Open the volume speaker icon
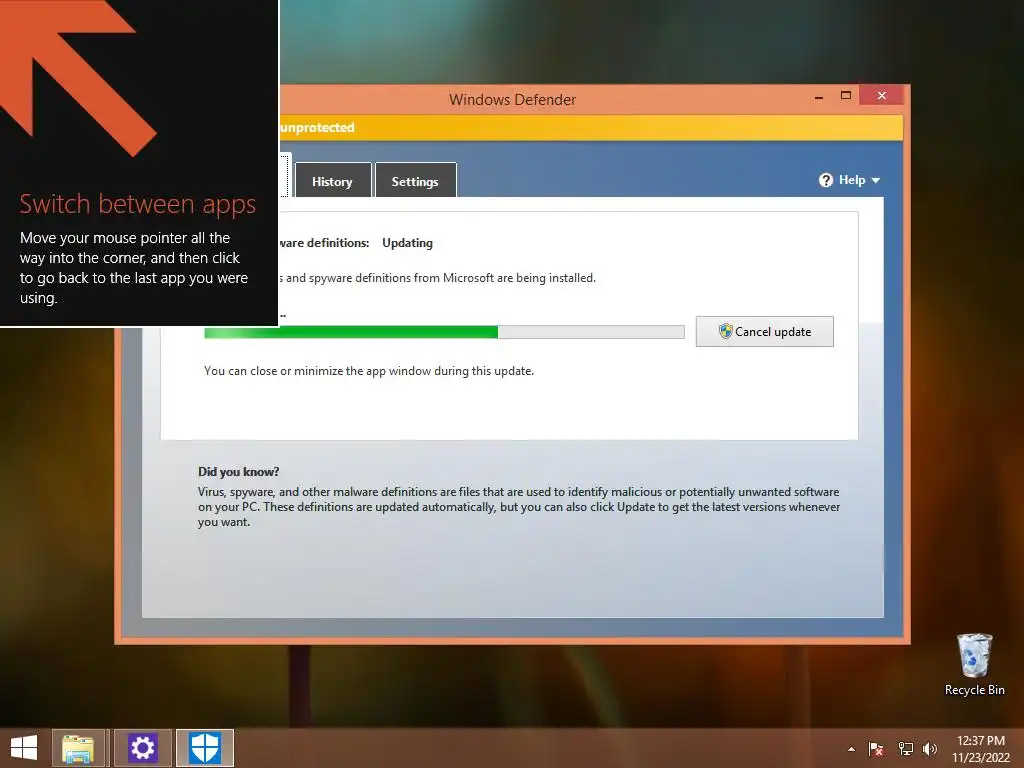Screen dimensions: 1024x768 930,748
